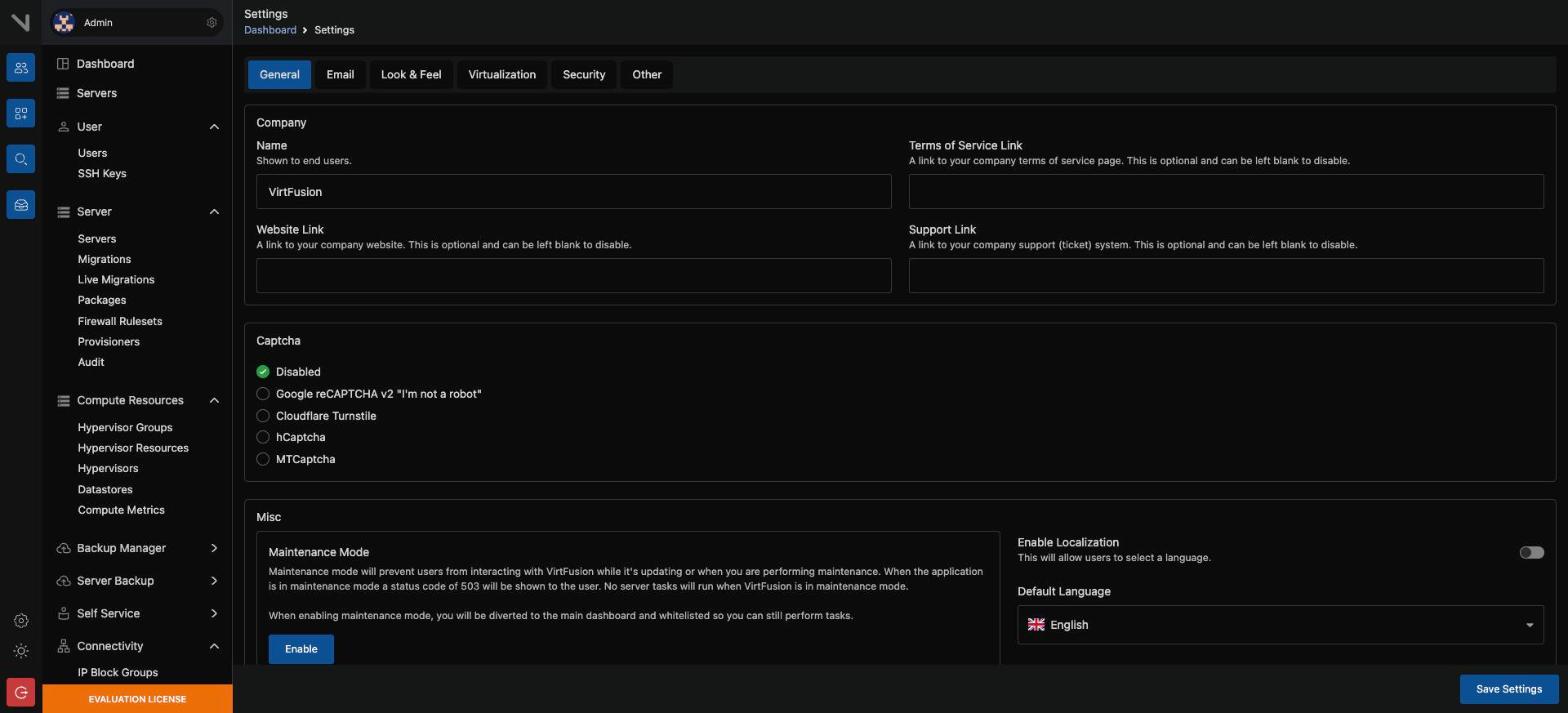Open Firewall Rulesets in the sidebar

coord(120,321)
